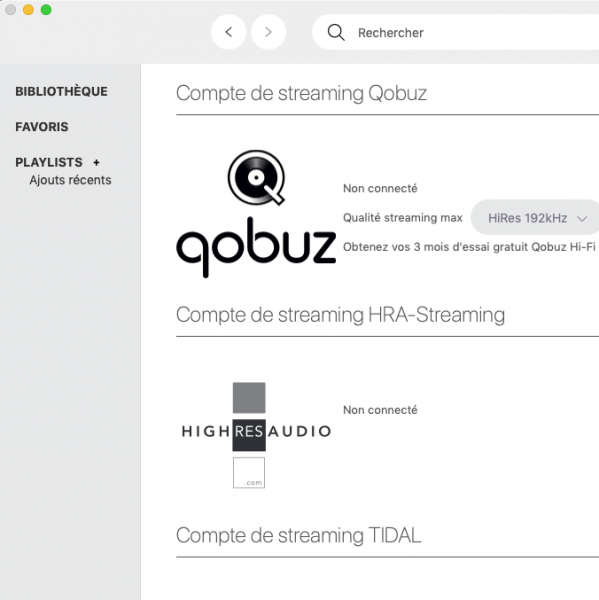Screen dimensions: 599x600
Task: Click the HighResAudio logo
Action: click(256, 435)
